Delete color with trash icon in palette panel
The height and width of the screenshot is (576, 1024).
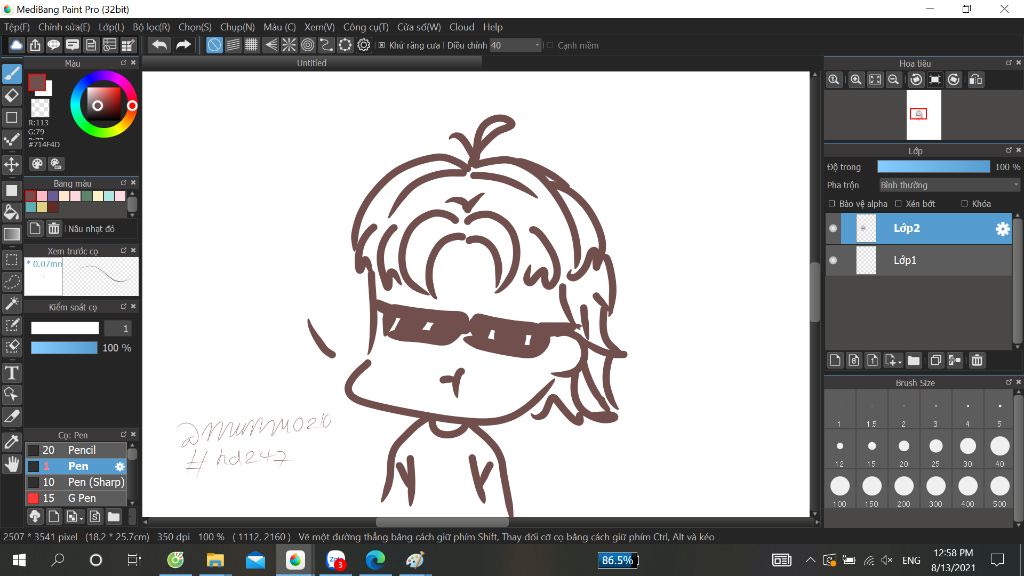point(54,228)
